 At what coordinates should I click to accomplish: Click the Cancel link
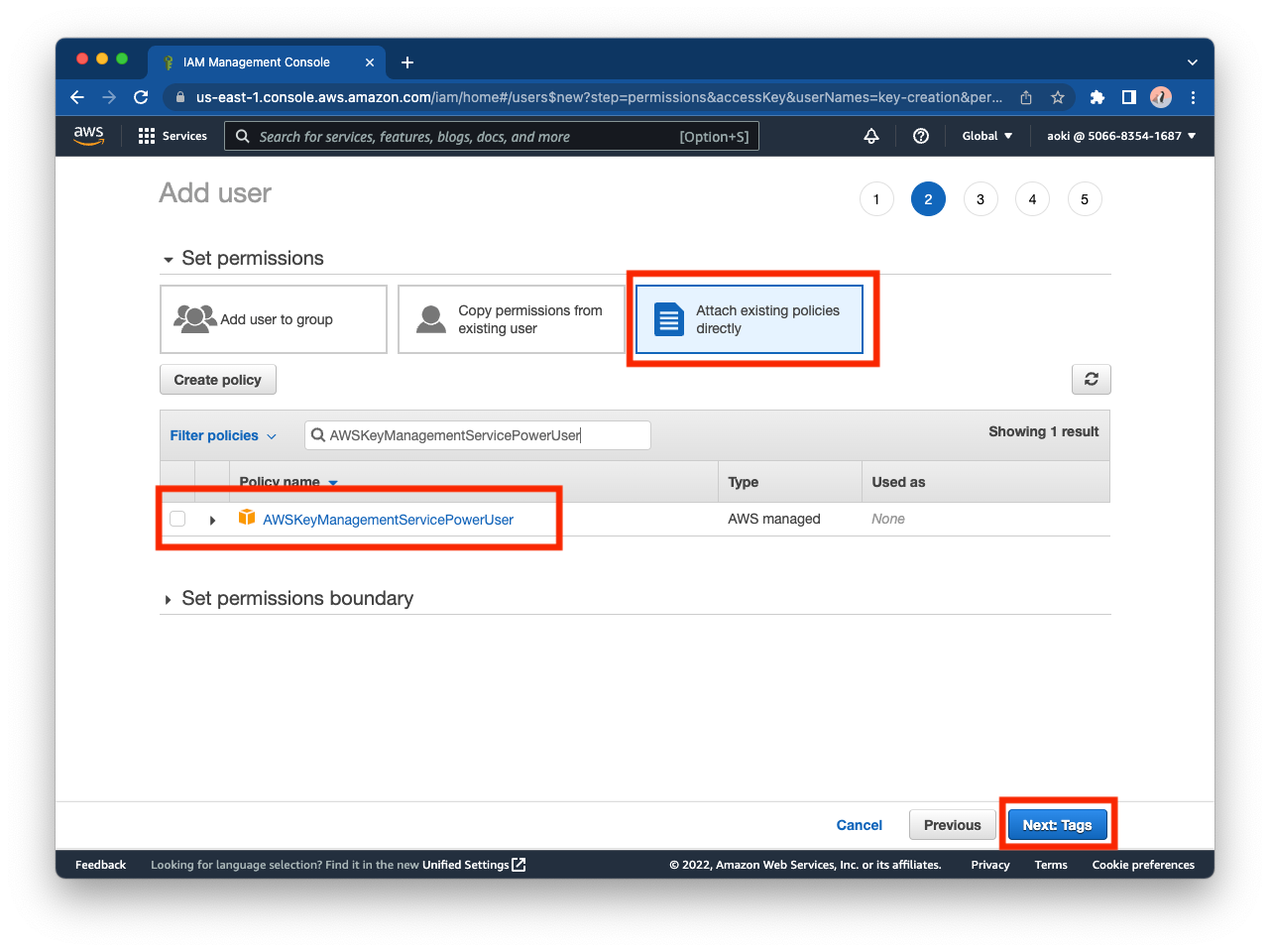click(x=860, y=825)
